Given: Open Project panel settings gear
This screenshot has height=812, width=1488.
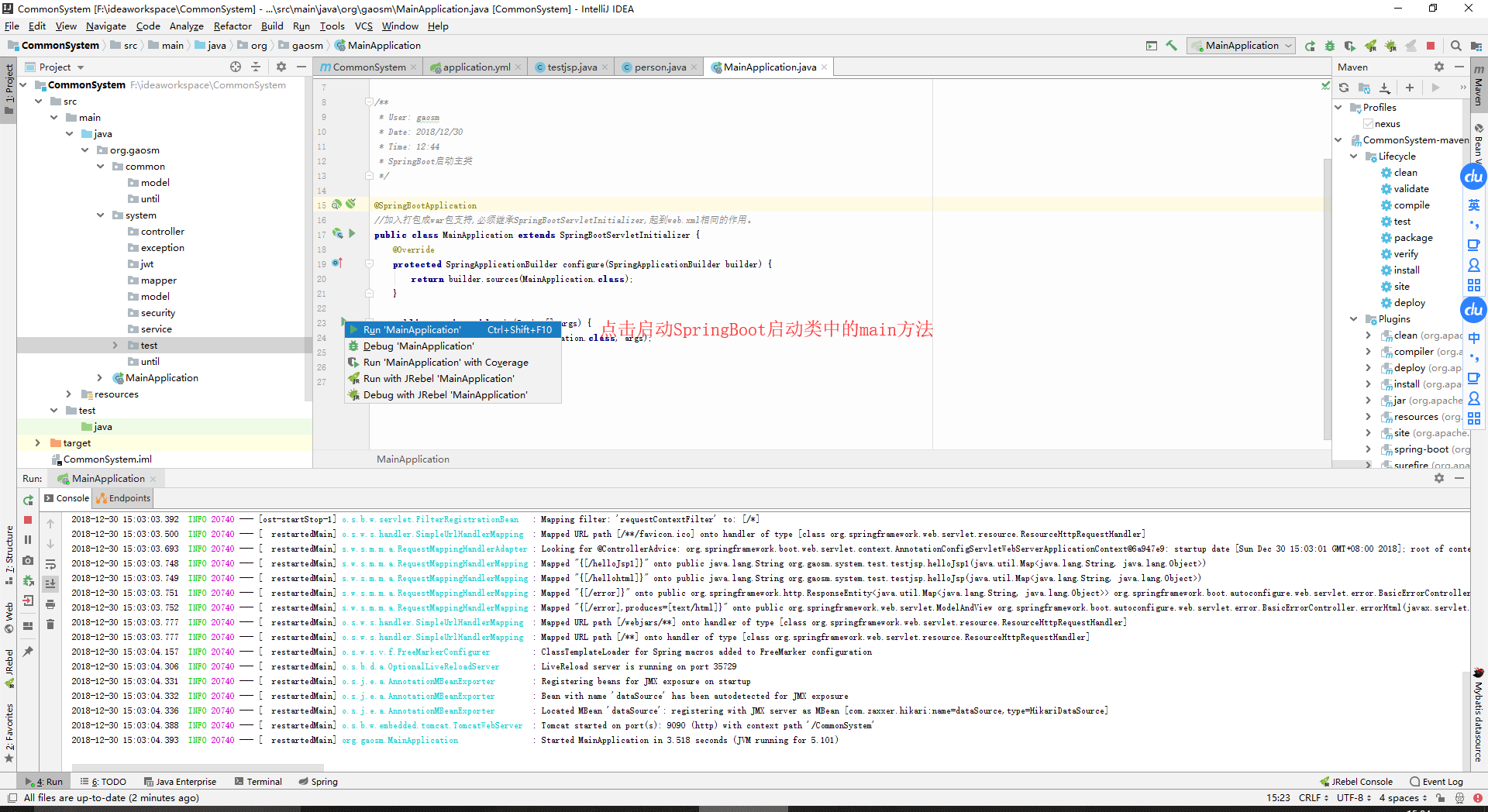Looking at the screenshot, I should tap(281, 67).
